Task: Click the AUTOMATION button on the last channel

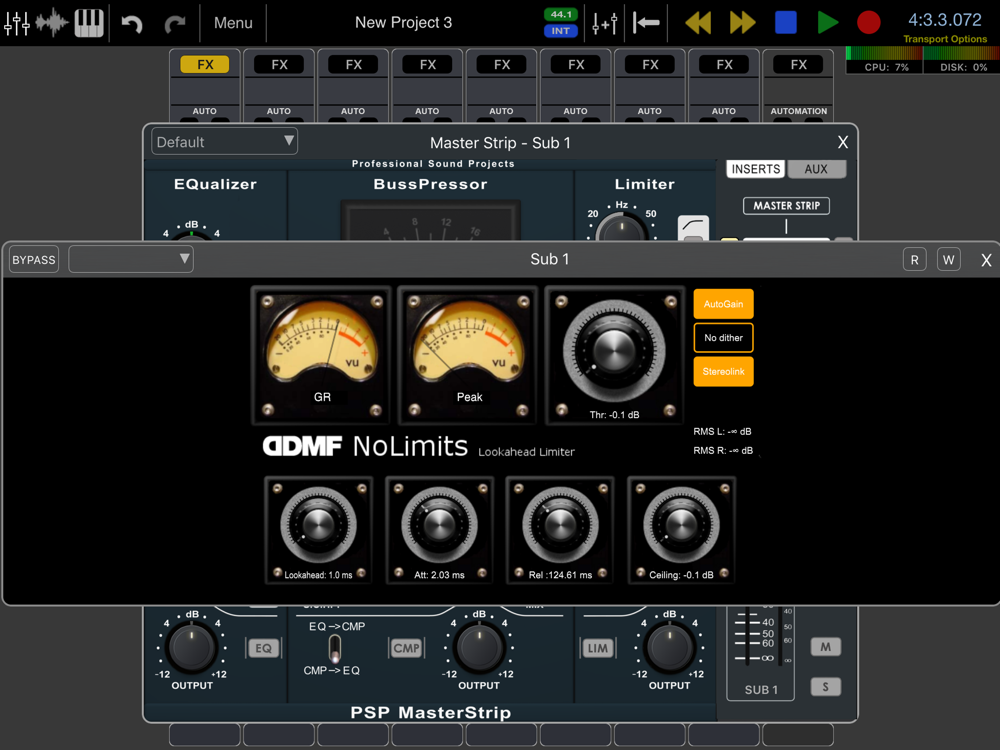Action: (798, 111)
